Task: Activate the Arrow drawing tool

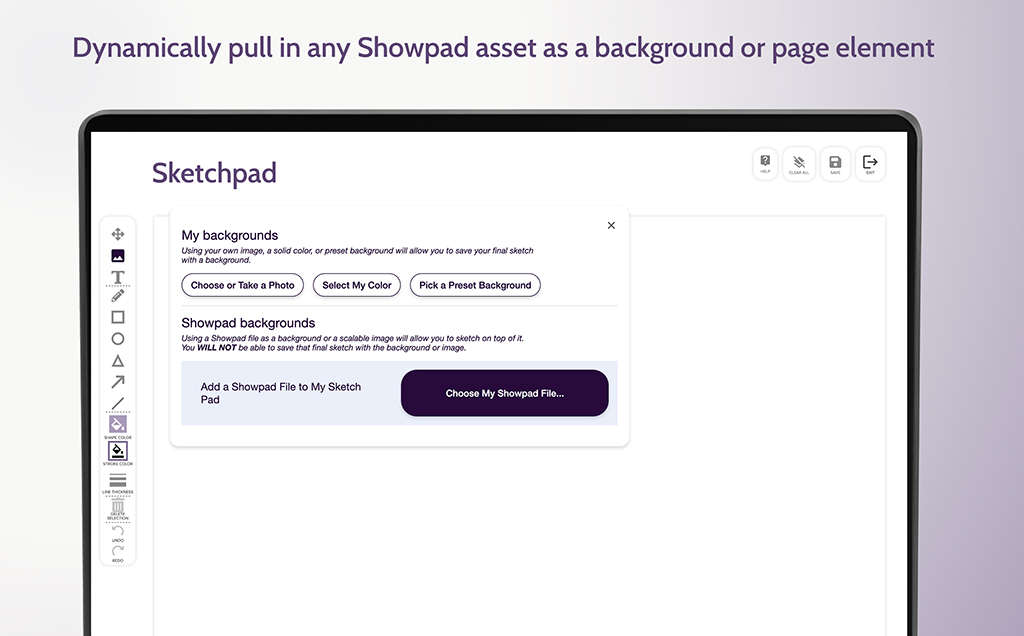Action: coord(118,382)
